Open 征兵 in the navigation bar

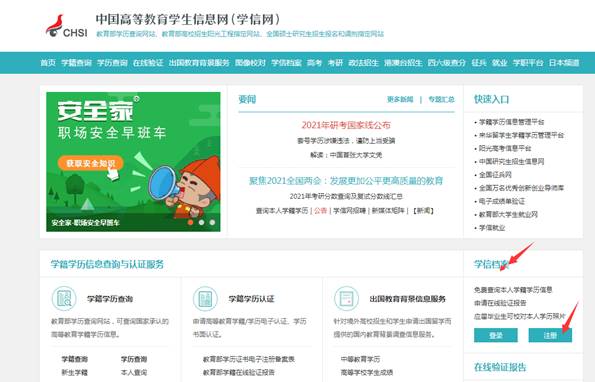pyautogui.click(x=479, y=63)
